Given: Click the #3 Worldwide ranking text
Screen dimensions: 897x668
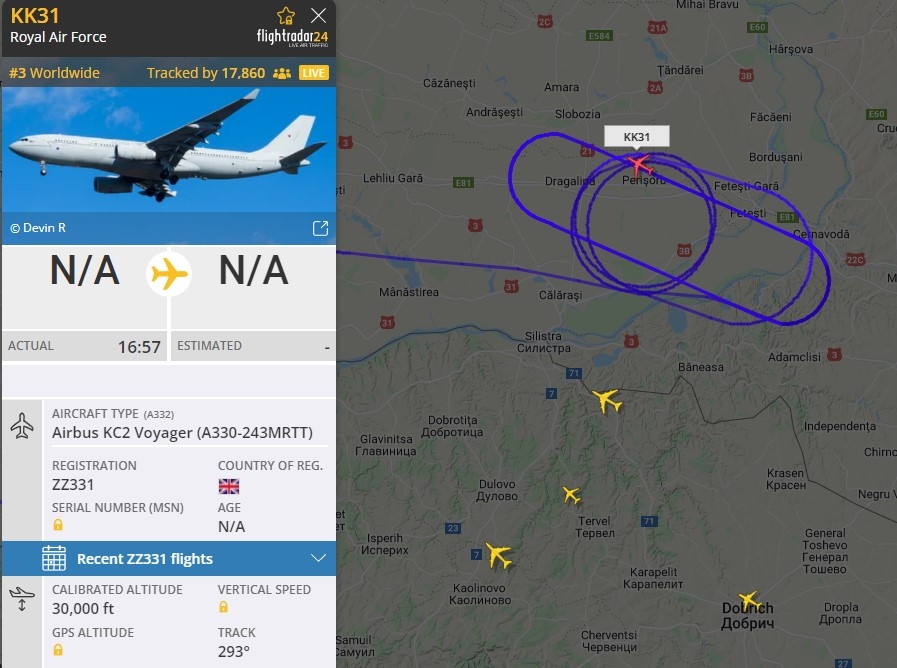Looking at the screenshot, I should pos(54,73).
